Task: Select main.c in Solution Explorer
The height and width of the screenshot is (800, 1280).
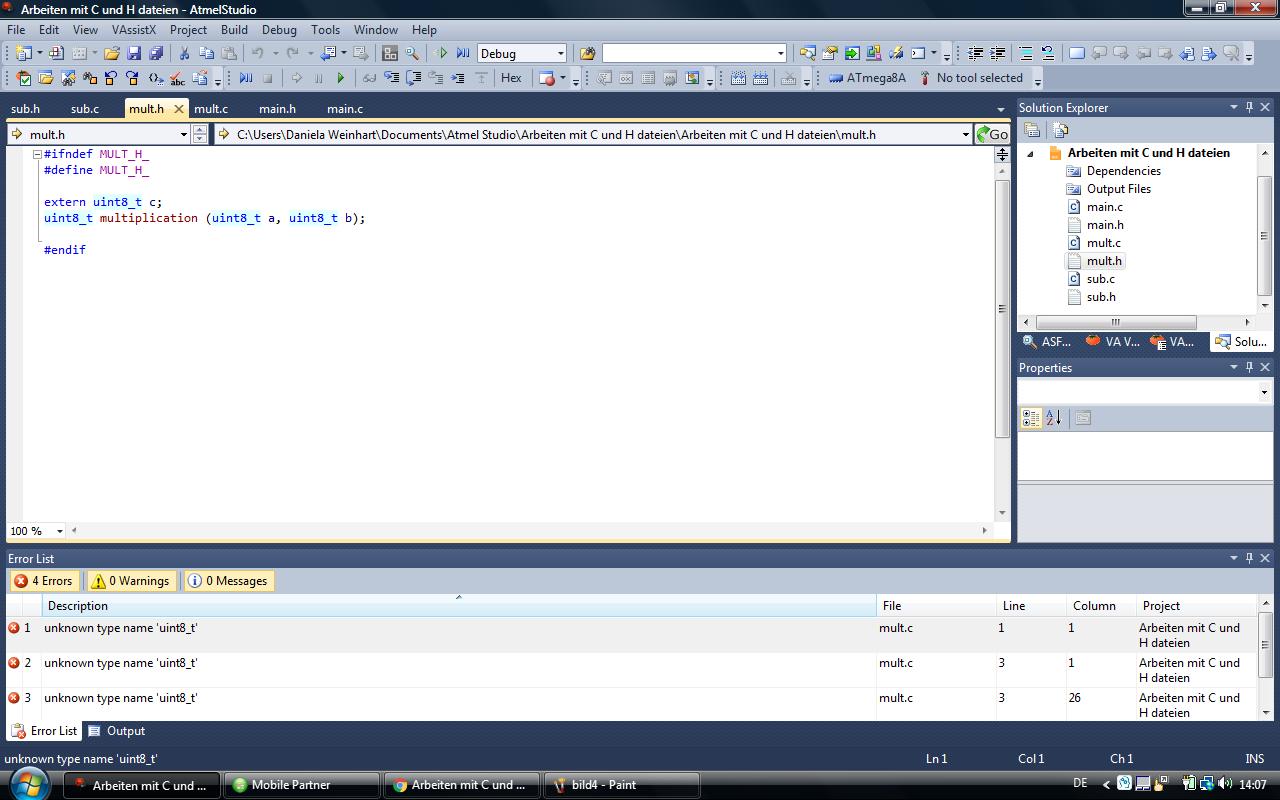Action: pos(1104,207)
